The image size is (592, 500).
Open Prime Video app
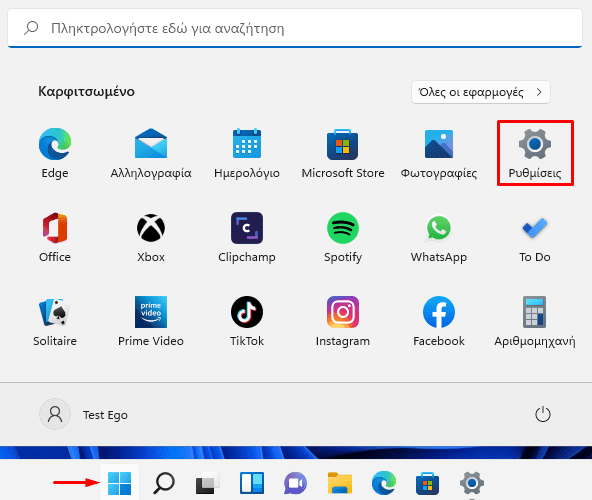click(151, 321)
